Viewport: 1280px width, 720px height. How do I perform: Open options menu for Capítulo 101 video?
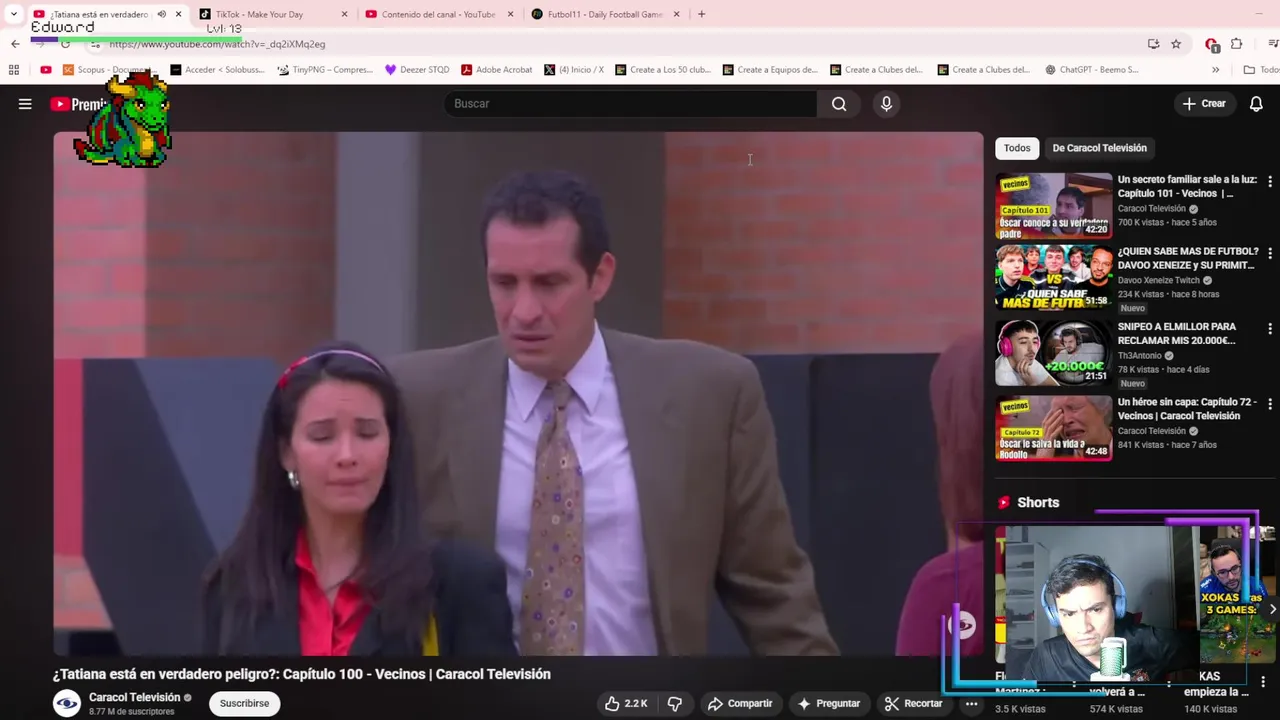[1270, 182]
